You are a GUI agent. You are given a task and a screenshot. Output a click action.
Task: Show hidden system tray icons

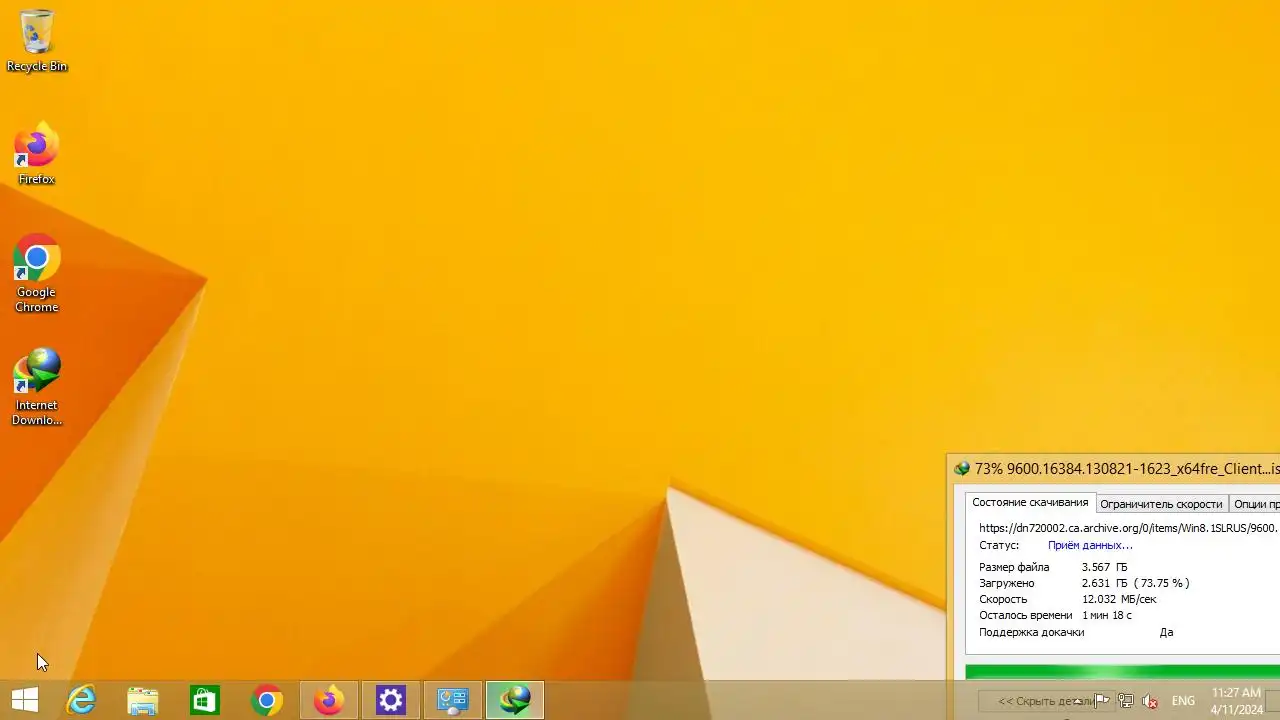pyautogui.click(x=1078, y=701)
